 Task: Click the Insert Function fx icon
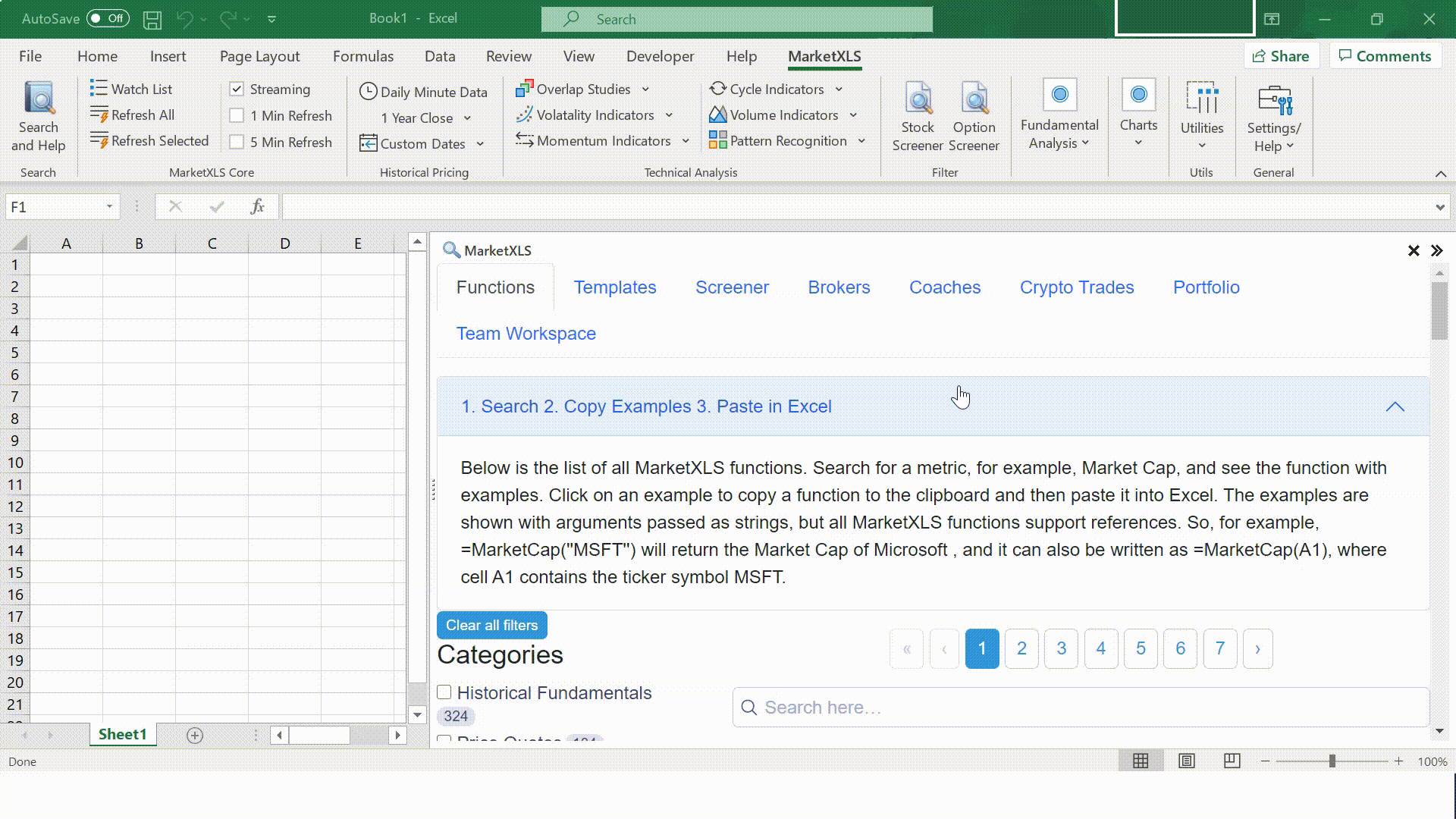pos(257,206)
